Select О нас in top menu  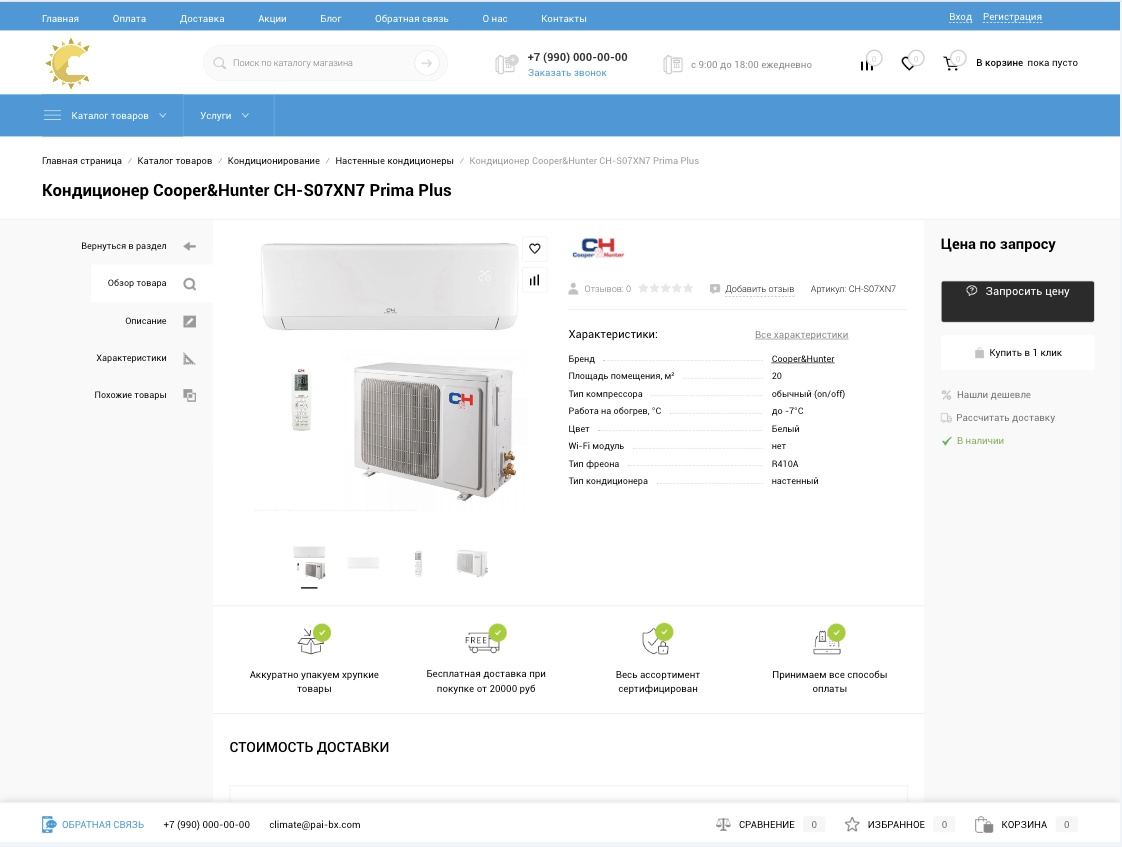(494, 19)
